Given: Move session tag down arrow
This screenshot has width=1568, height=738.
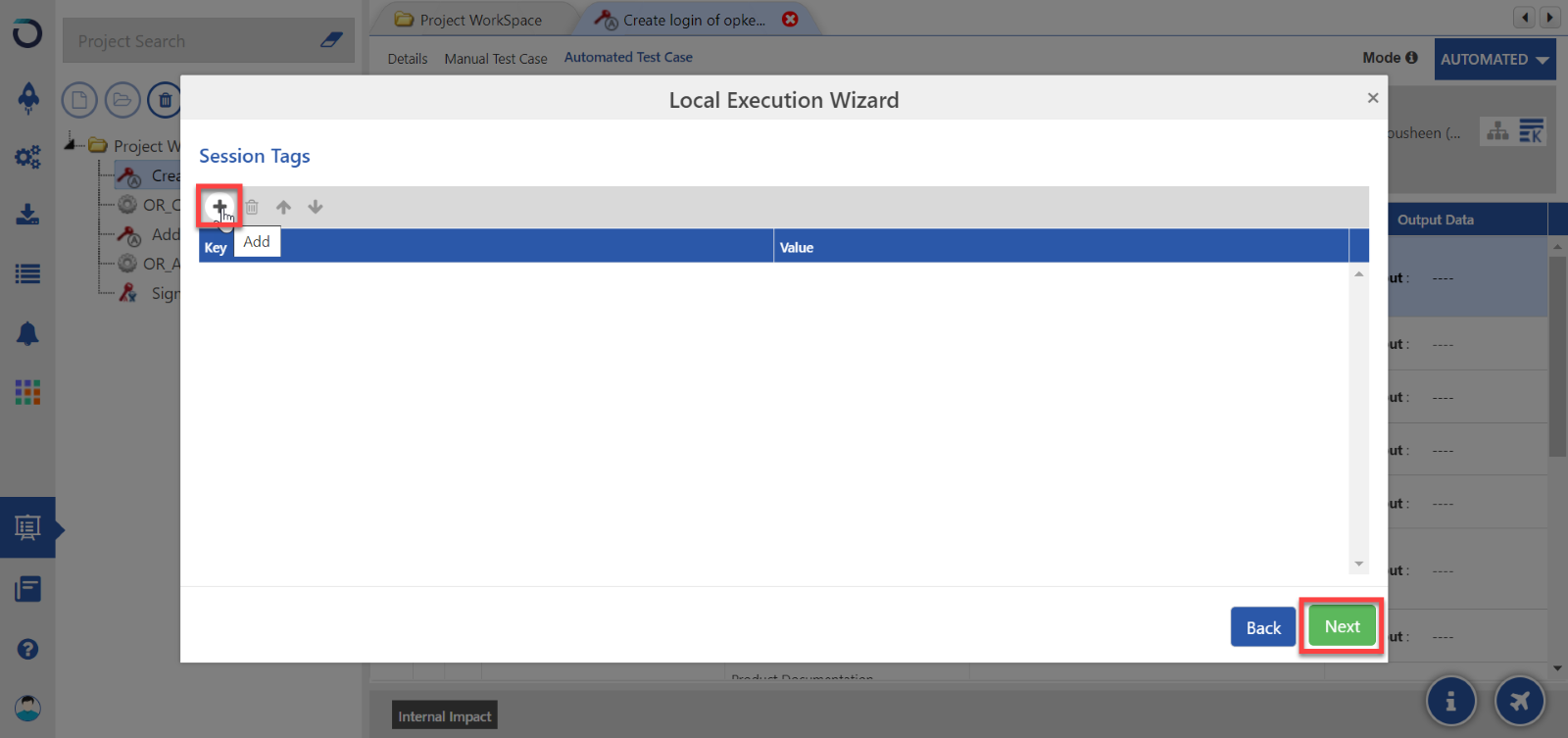Looking at the screenshot, I should pyautogui.click(x=315, y=207).
